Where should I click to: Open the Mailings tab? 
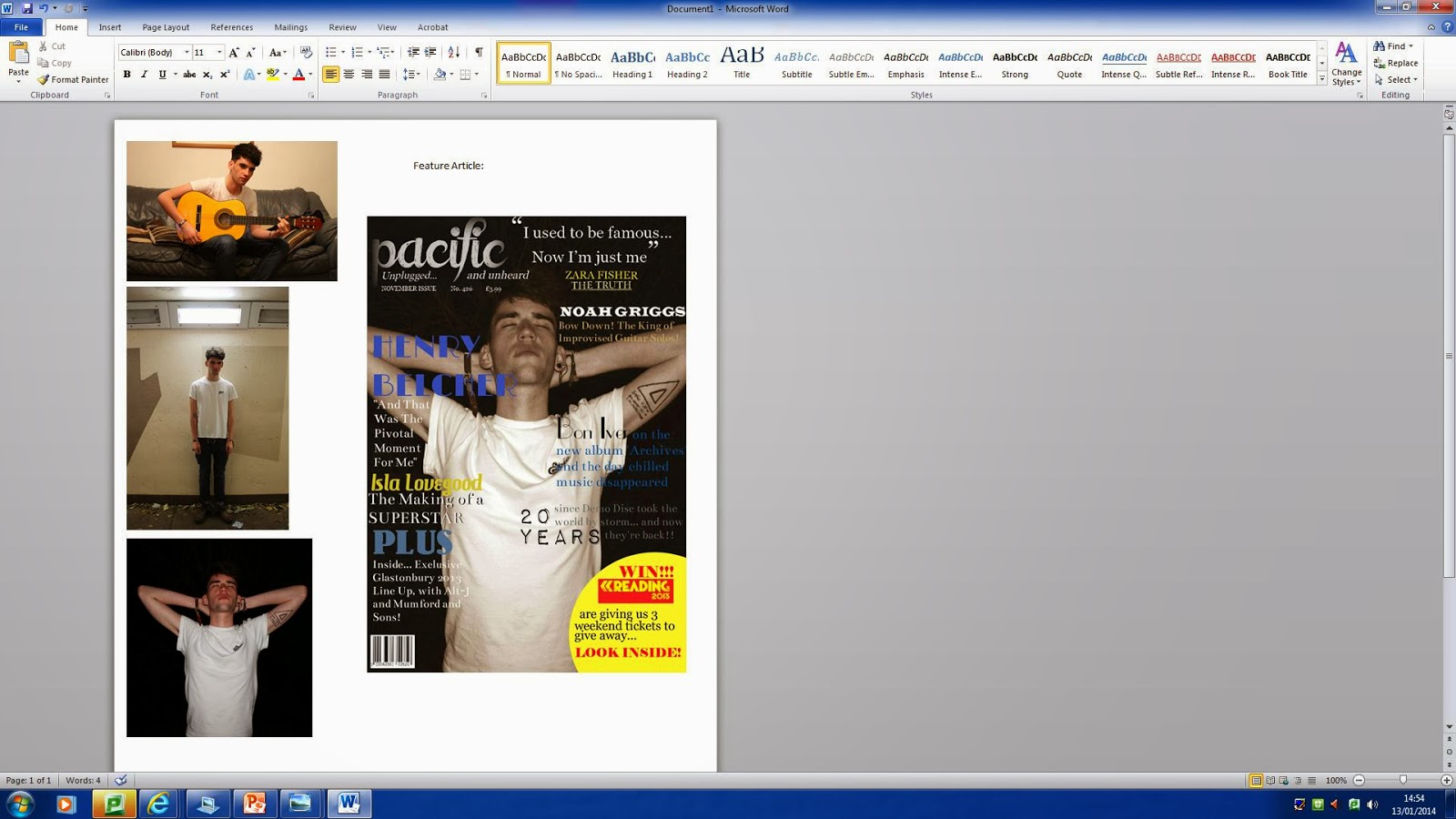[290, 27]
